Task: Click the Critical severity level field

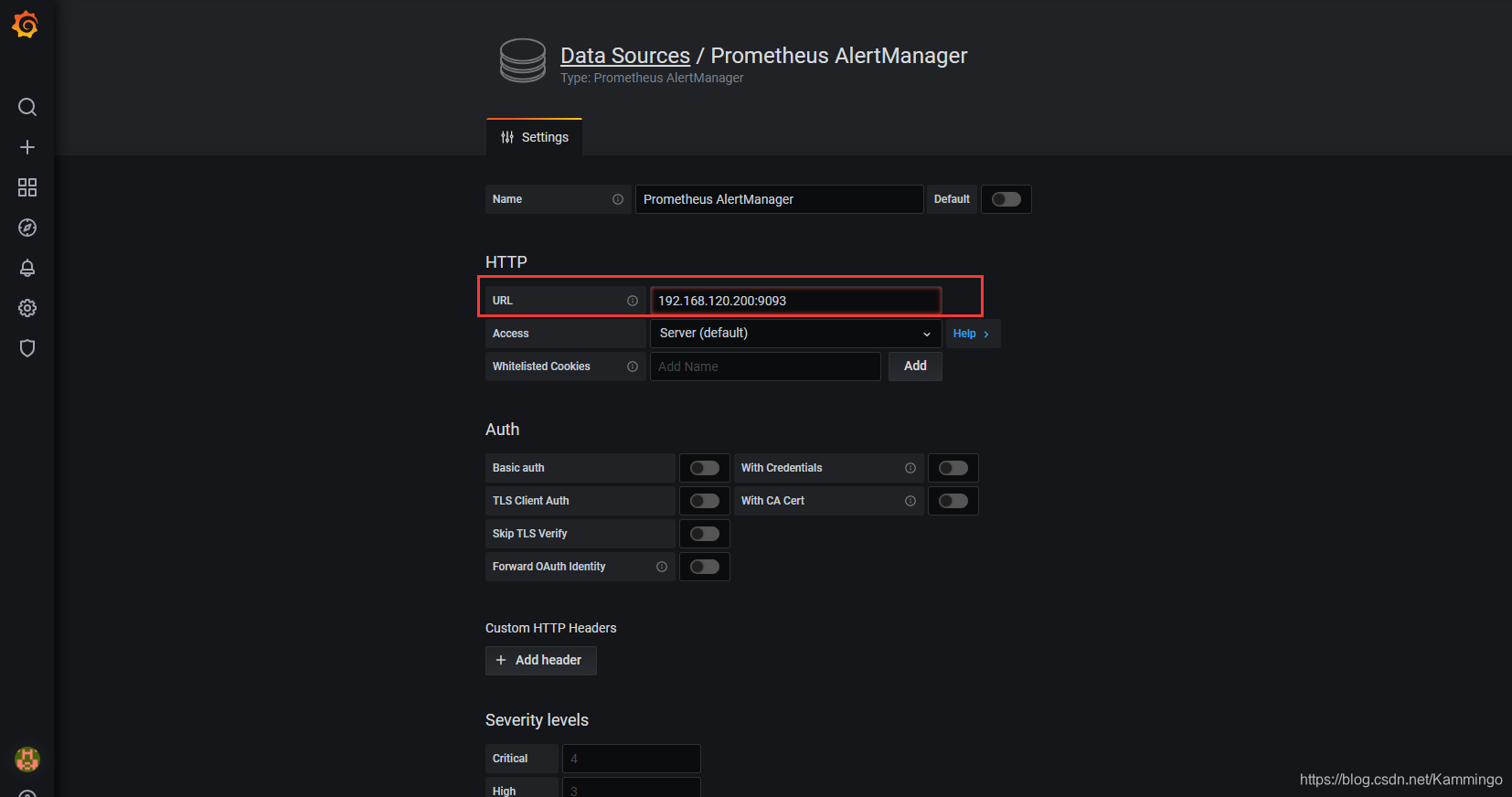Action: [631, 759]
